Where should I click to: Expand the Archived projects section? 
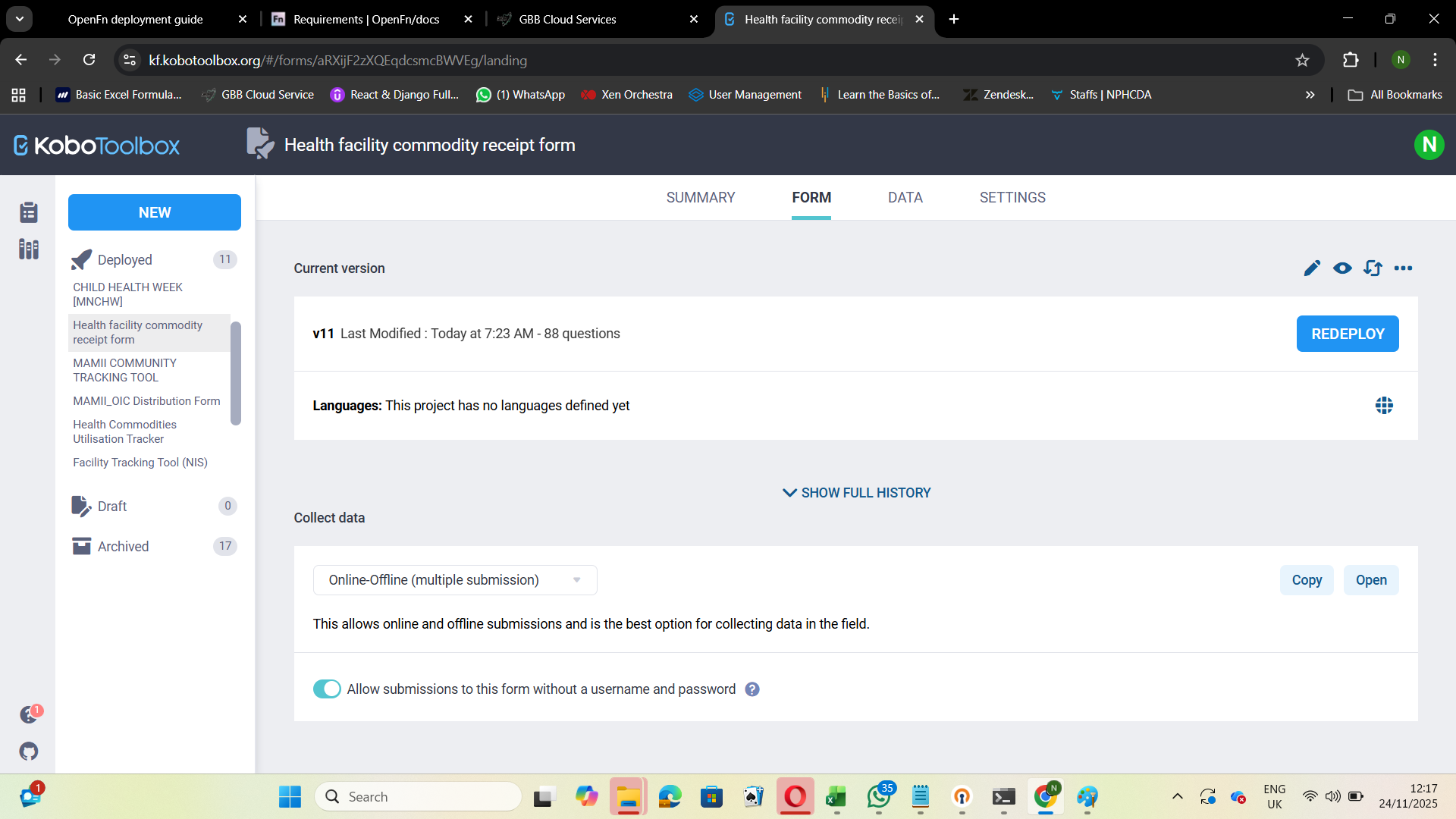(x=123, y=546)
